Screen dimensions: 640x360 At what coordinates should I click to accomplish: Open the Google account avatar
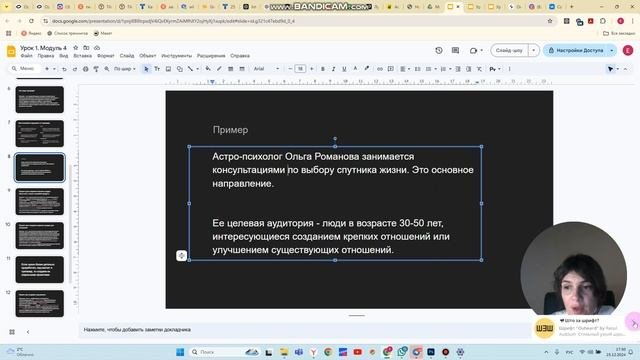(628, 50)
